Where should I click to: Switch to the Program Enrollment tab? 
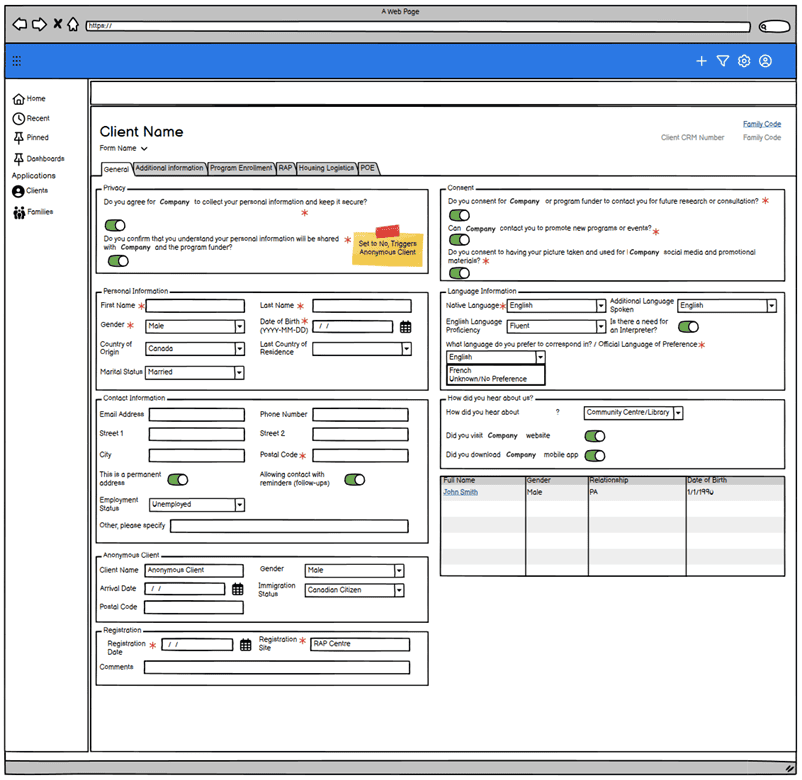click(241, 168)
